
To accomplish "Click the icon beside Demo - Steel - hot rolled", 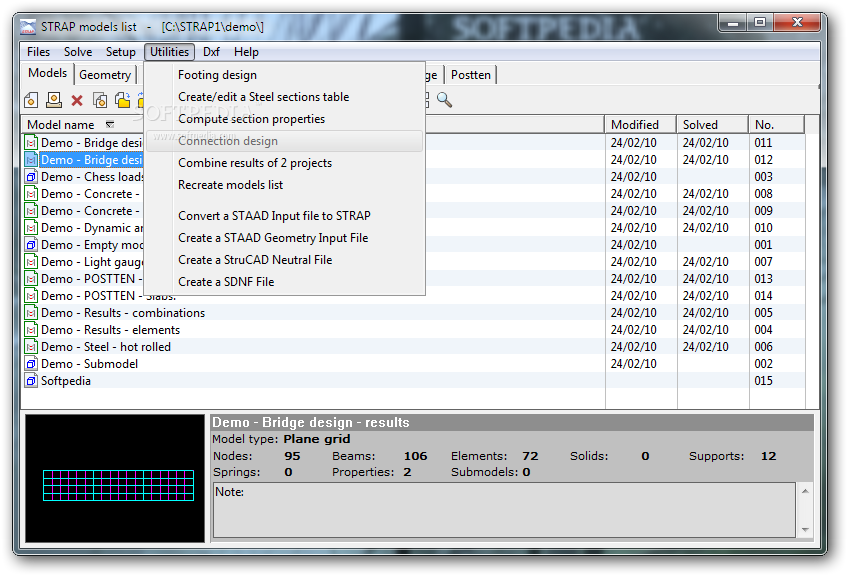I will [x=31, y=347].
